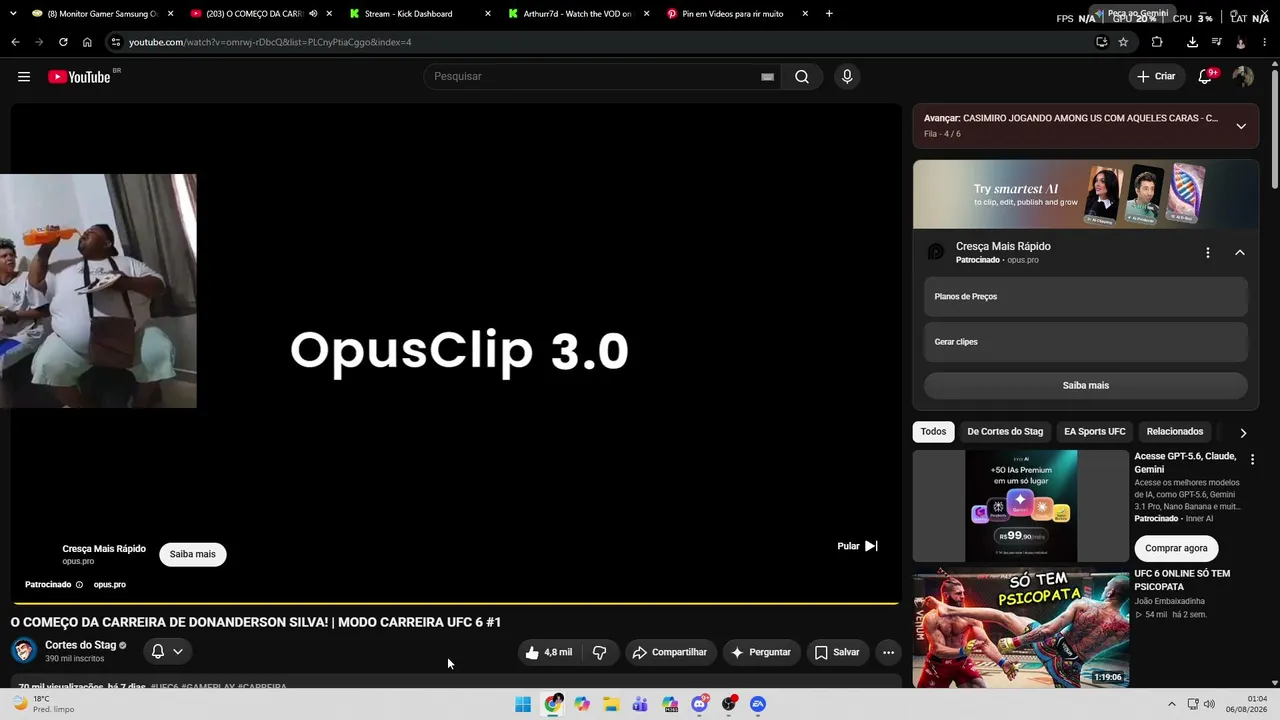
Task: Open the UFC 6 Online Só Tem Psicopata thumbnail
Action: coord(1021,628)
